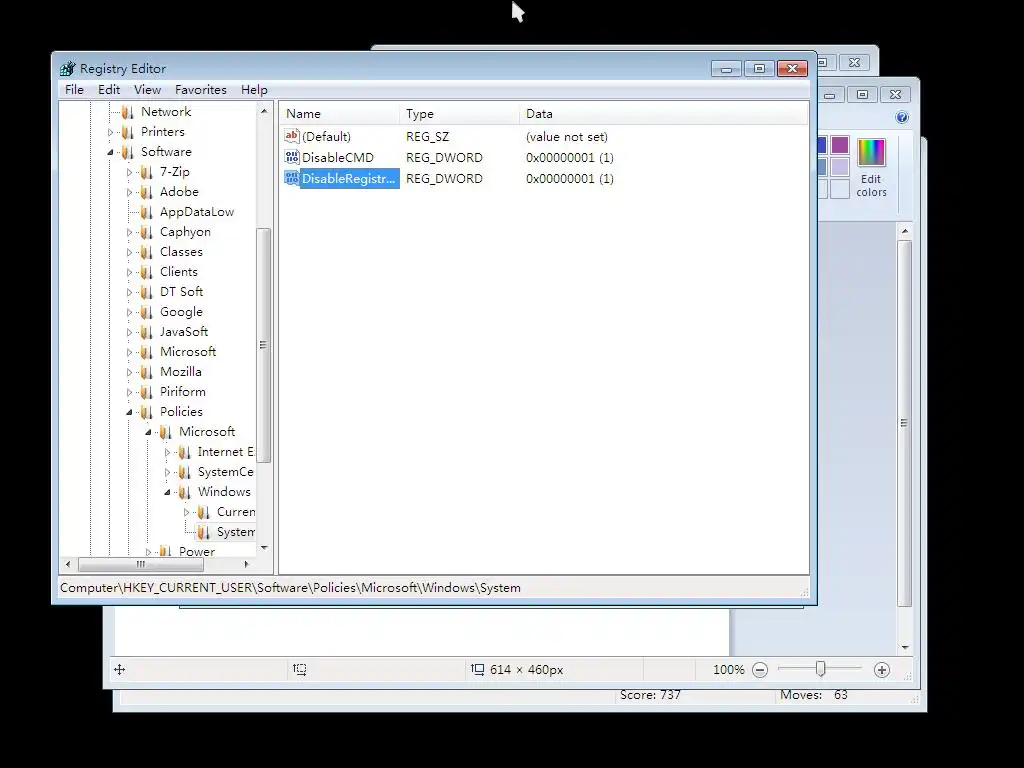The image size is (1024, 768).
Task: Select the Power key
Action: click(197, 552)
